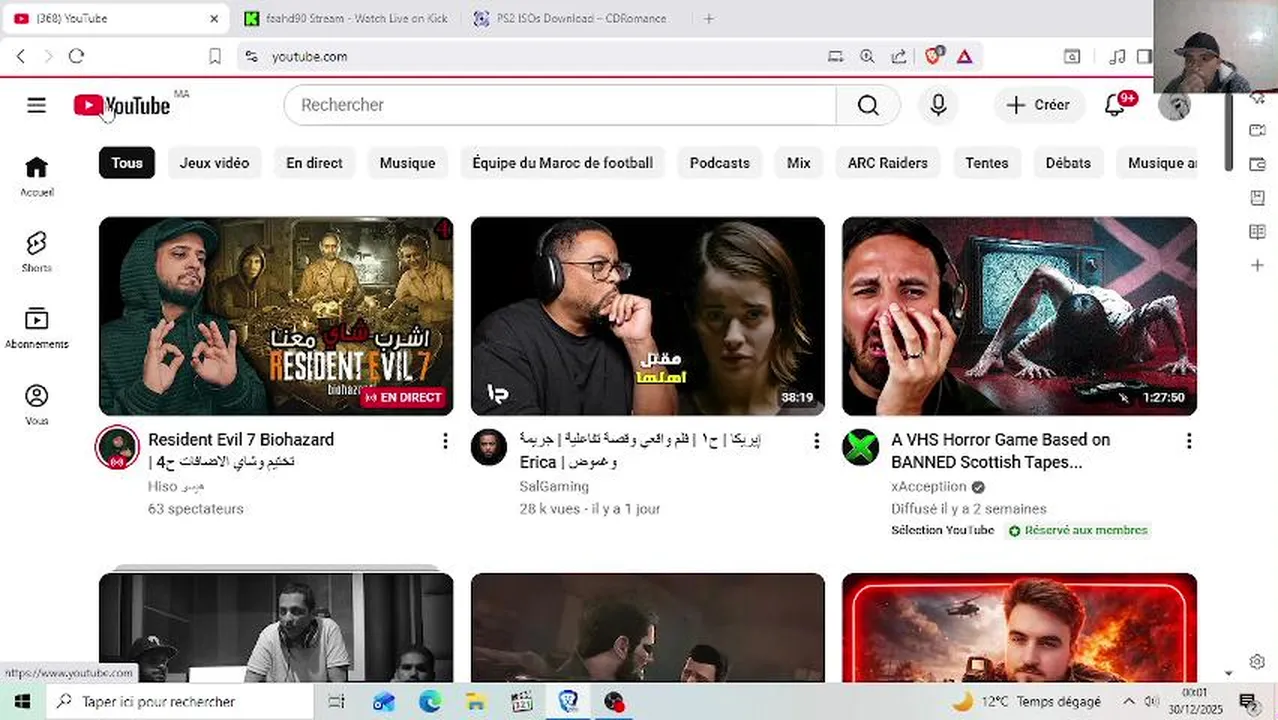Screen dimensions: 1278x720
Task: Select the Musique filter chip
Action: 407,163
